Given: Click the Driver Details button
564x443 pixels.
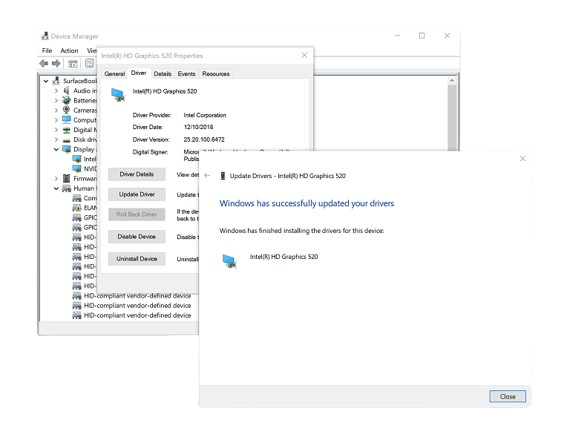Looking at the screenshot, I should (137, 174).
